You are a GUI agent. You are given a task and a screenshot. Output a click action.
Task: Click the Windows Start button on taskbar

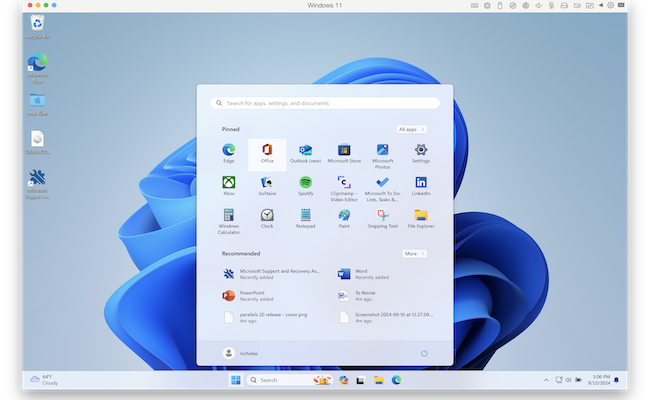click(236, 380)
